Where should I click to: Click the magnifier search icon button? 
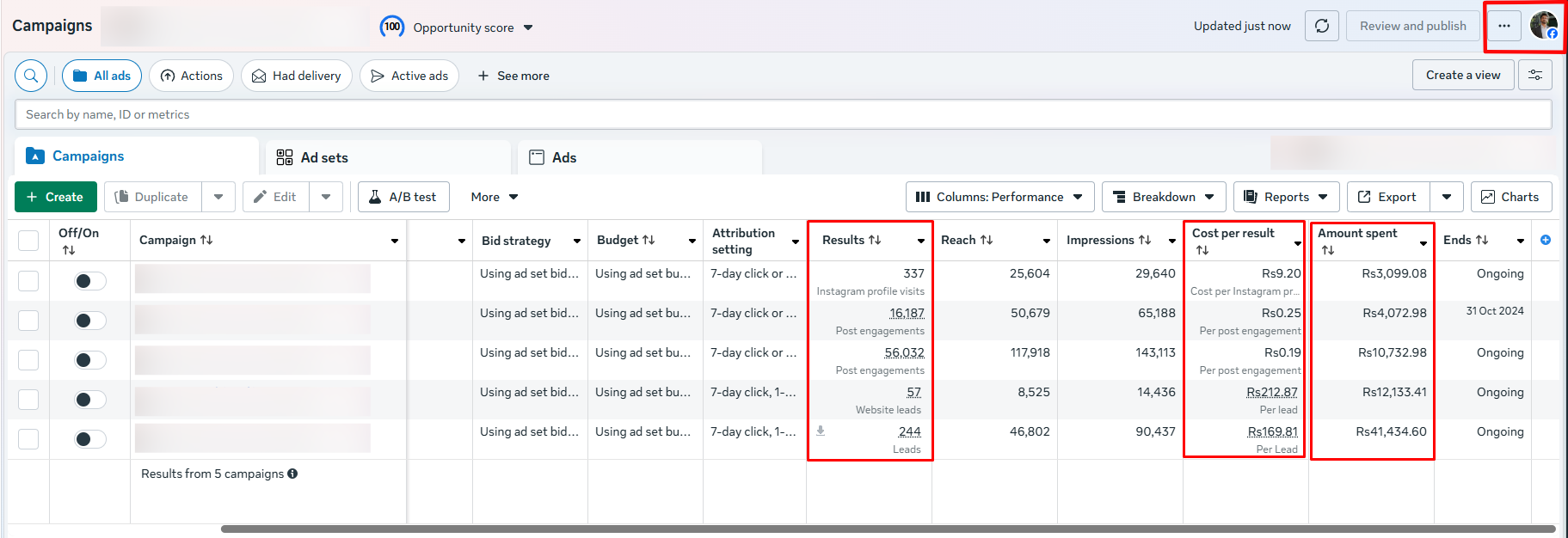click(31, 76)
